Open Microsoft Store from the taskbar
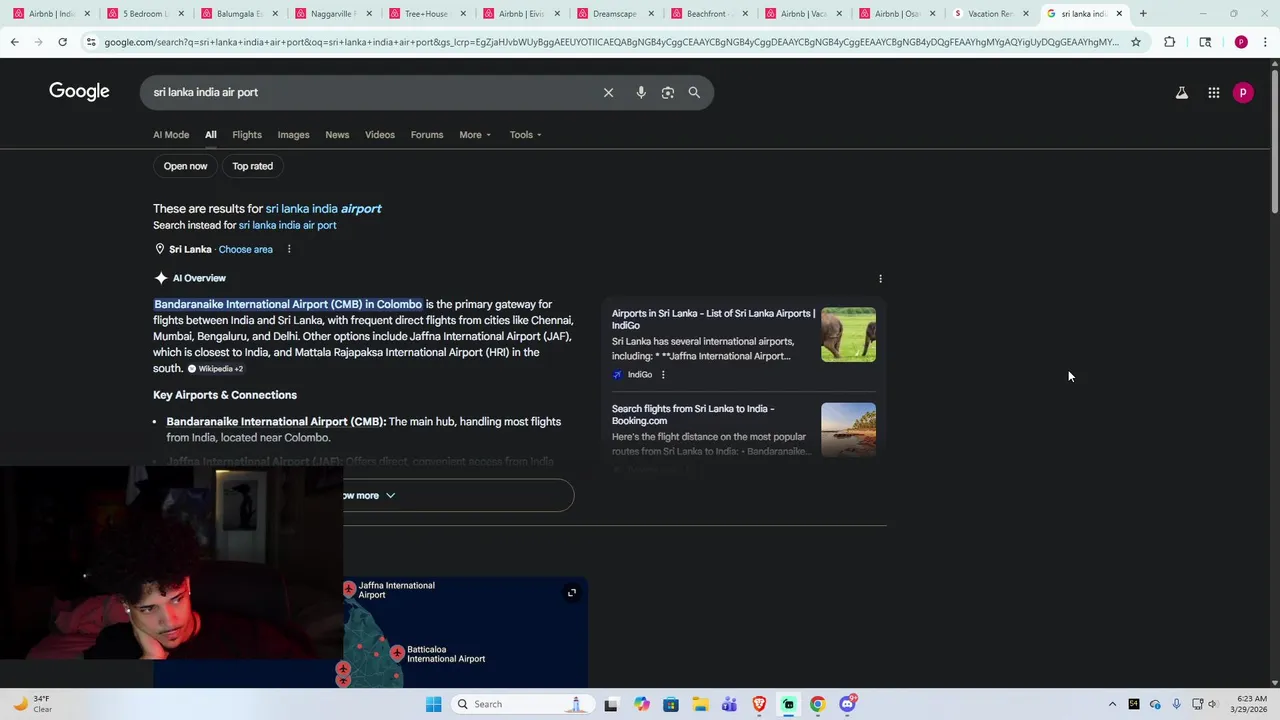1280x720 pixels. pos(671,704)
